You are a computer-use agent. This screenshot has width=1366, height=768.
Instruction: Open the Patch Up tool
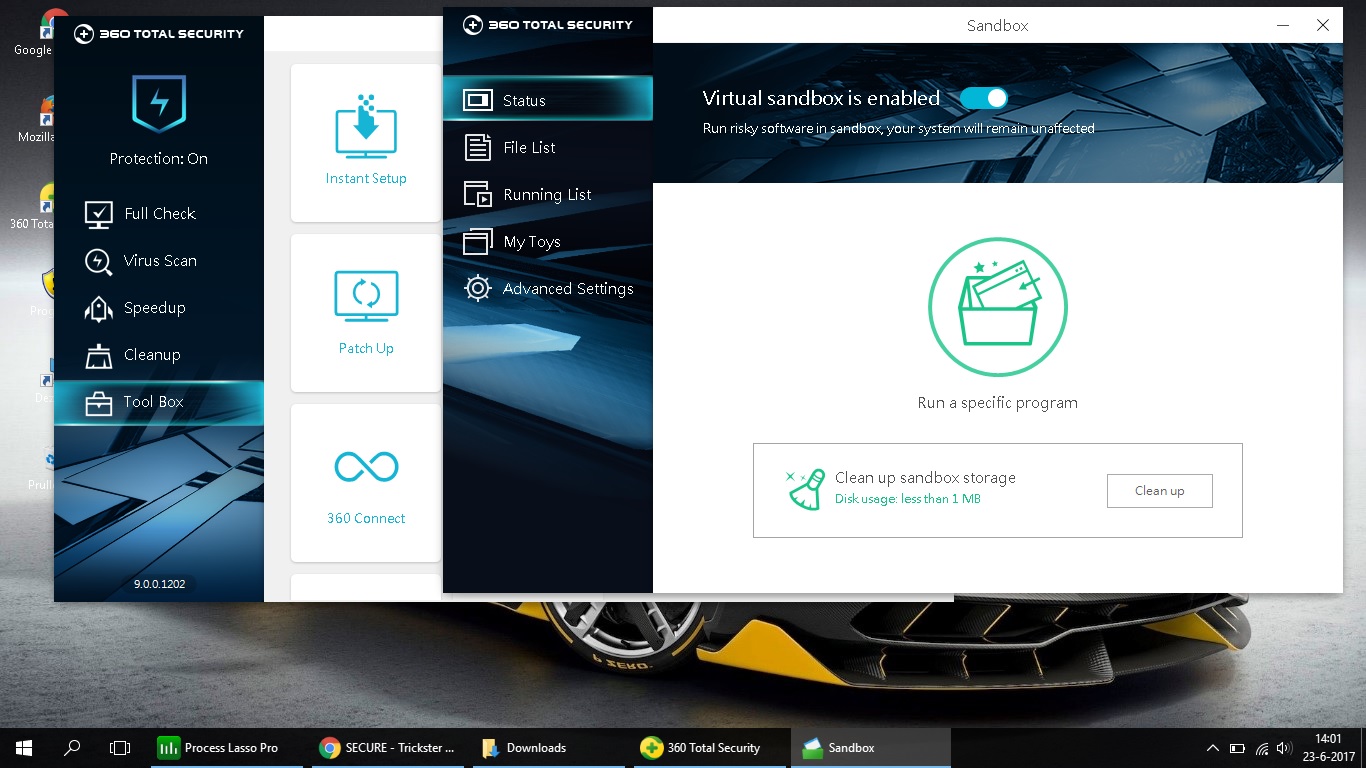click(366, 313)
